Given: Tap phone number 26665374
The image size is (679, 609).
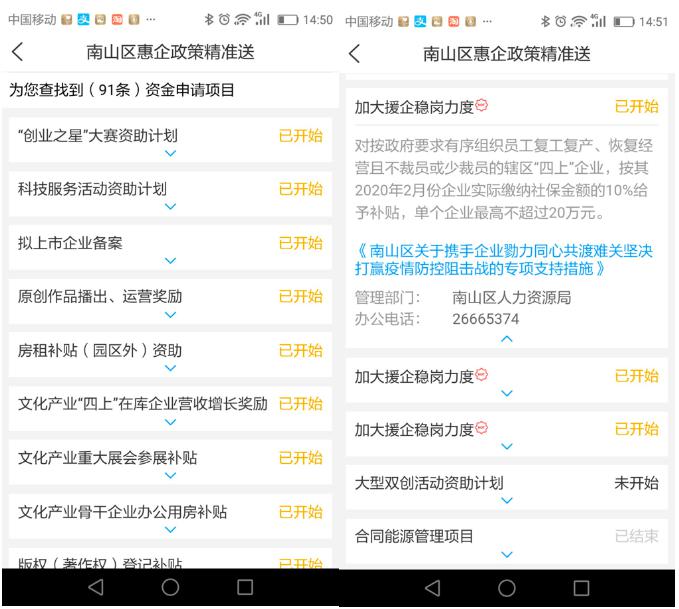Looking at the screenshot, I should tap(485, 319).
